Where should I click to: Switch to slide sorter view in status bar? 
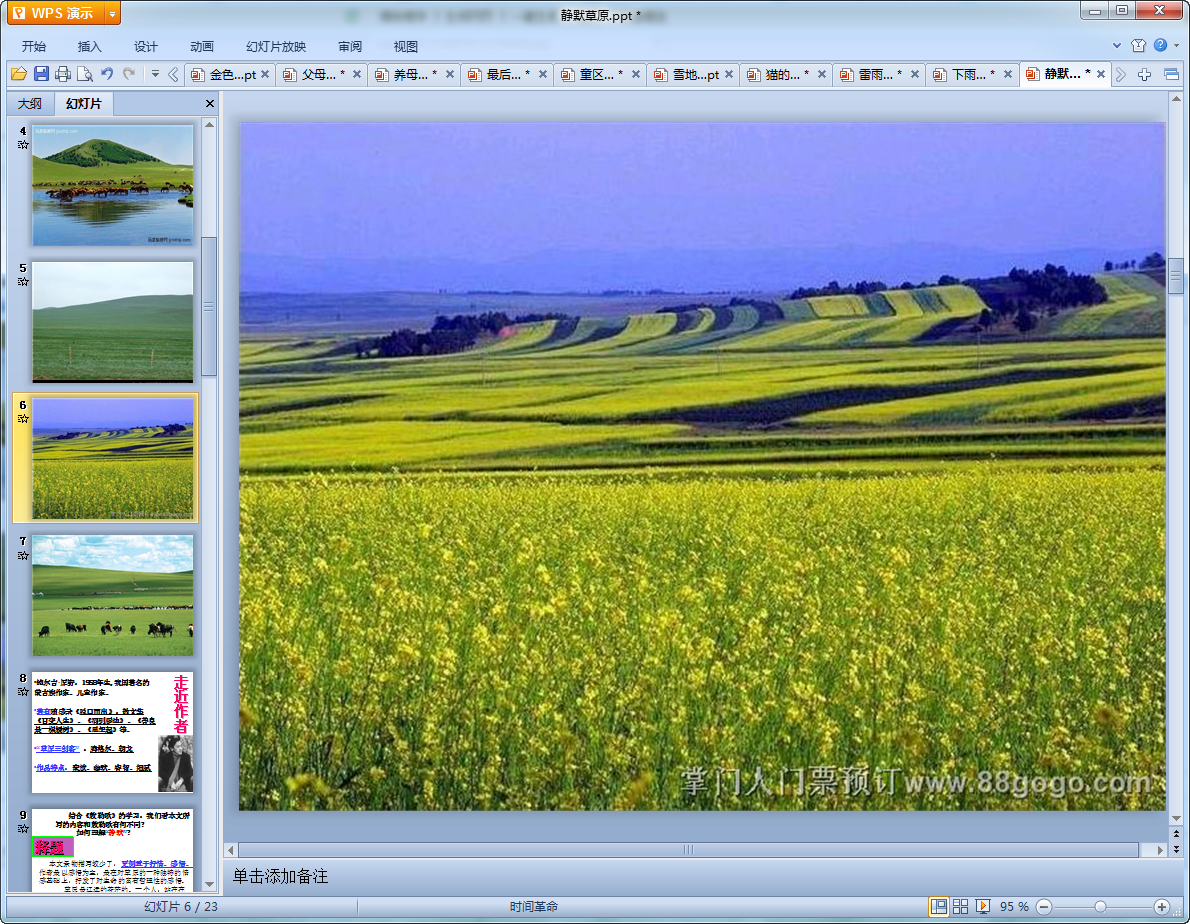point(960,906)
